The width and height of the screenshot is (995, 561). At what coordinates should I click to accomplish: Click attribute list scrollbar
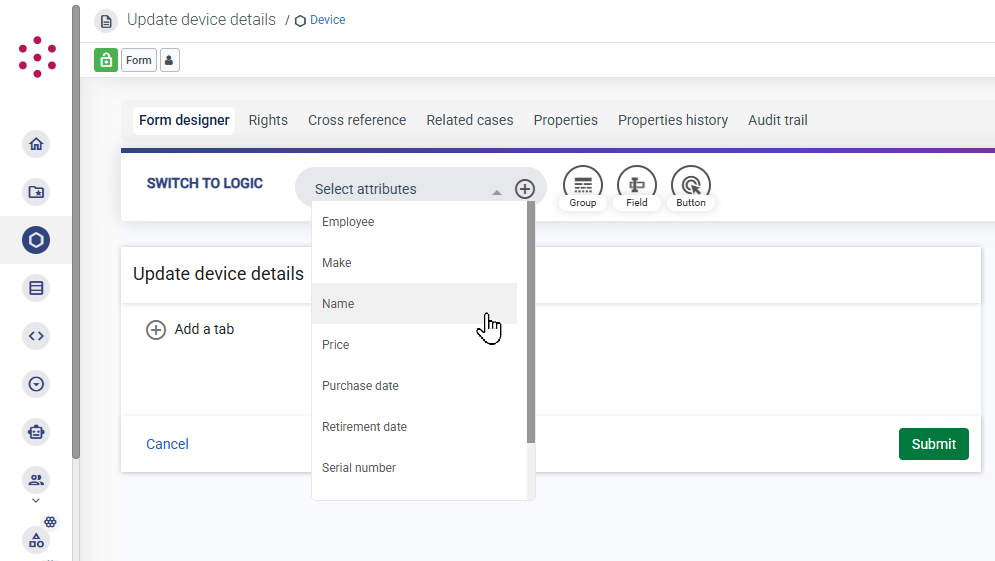[x=531, y=322]
